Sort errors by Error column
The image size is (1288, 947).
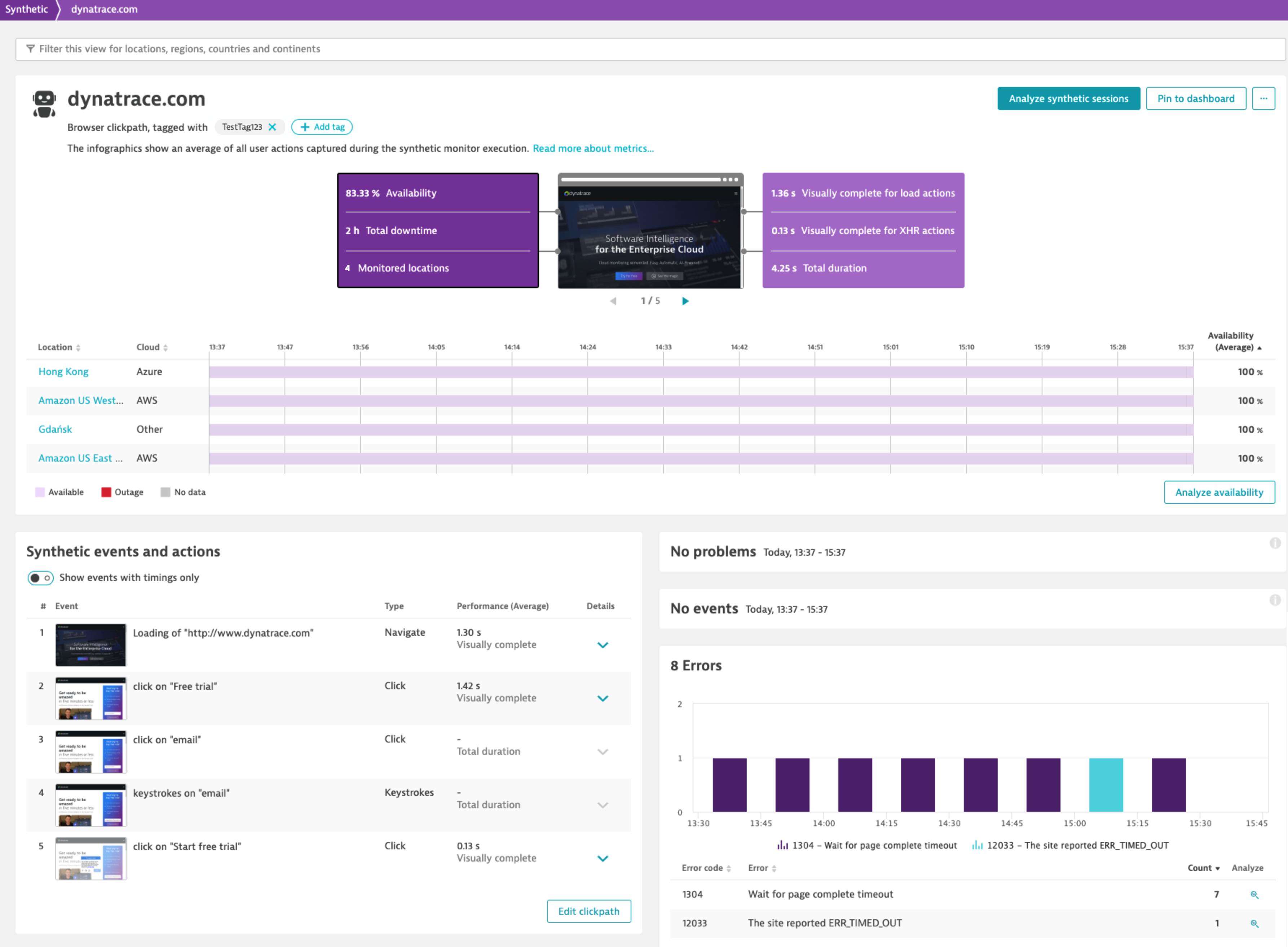[762, 868]
